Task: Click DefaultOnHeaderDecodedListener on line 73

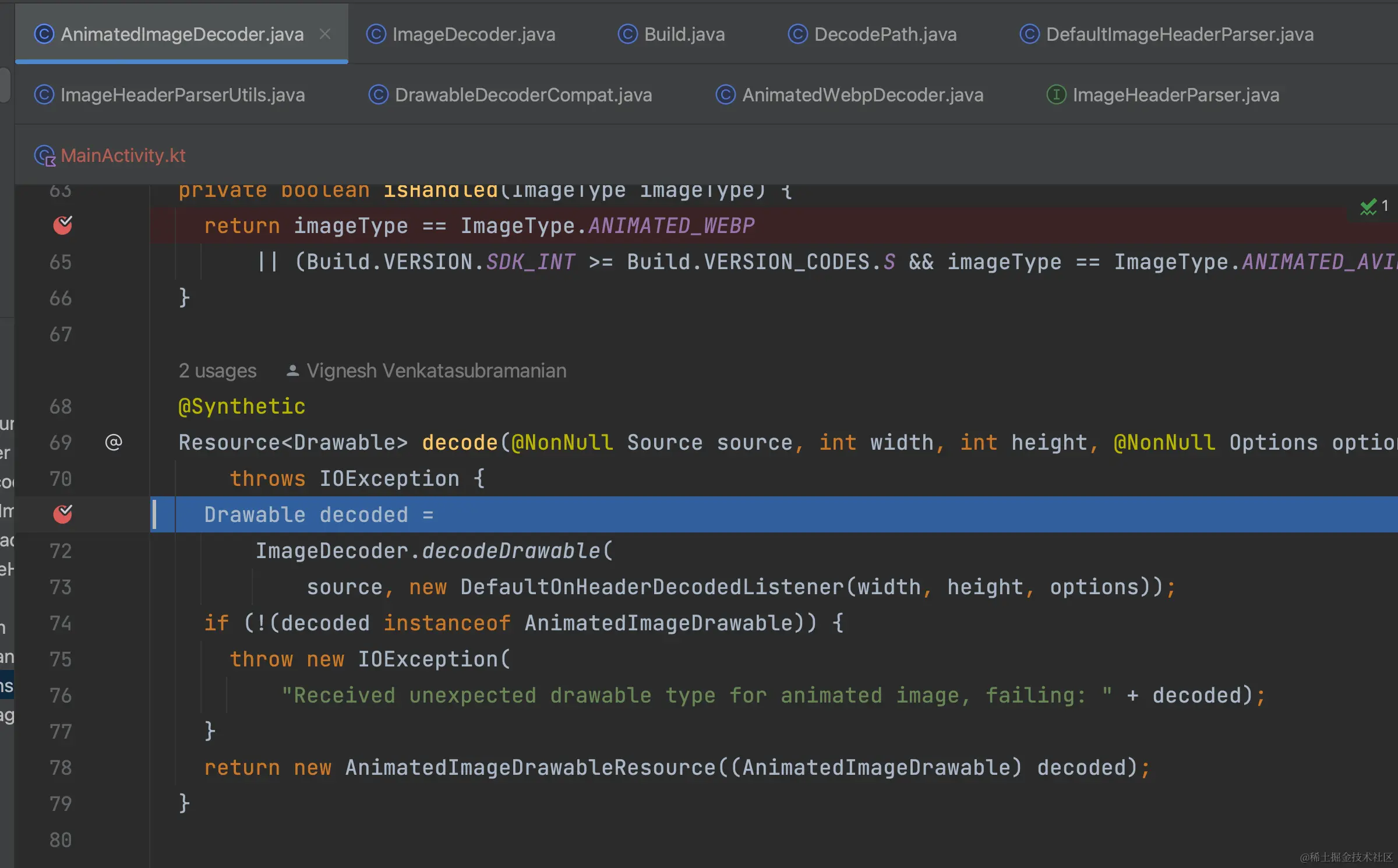Action: [652, 587]
